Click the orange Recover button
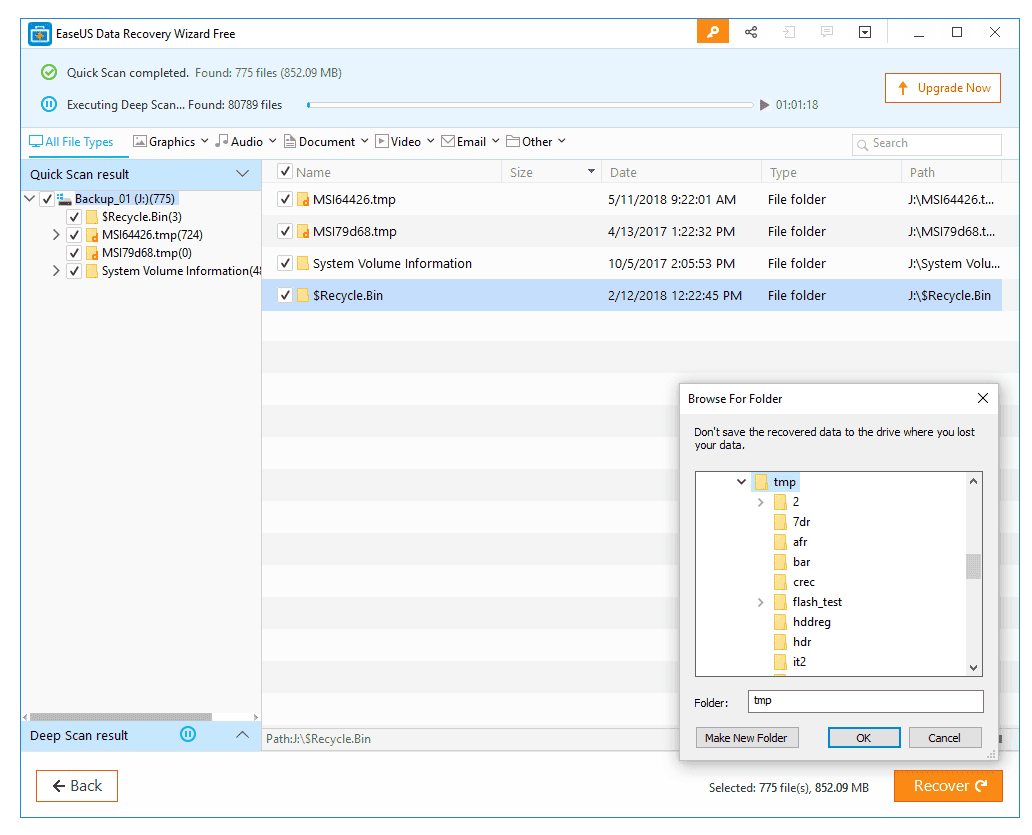The image size is (1032, 835). pyautogui.click(x=948, y=786)
